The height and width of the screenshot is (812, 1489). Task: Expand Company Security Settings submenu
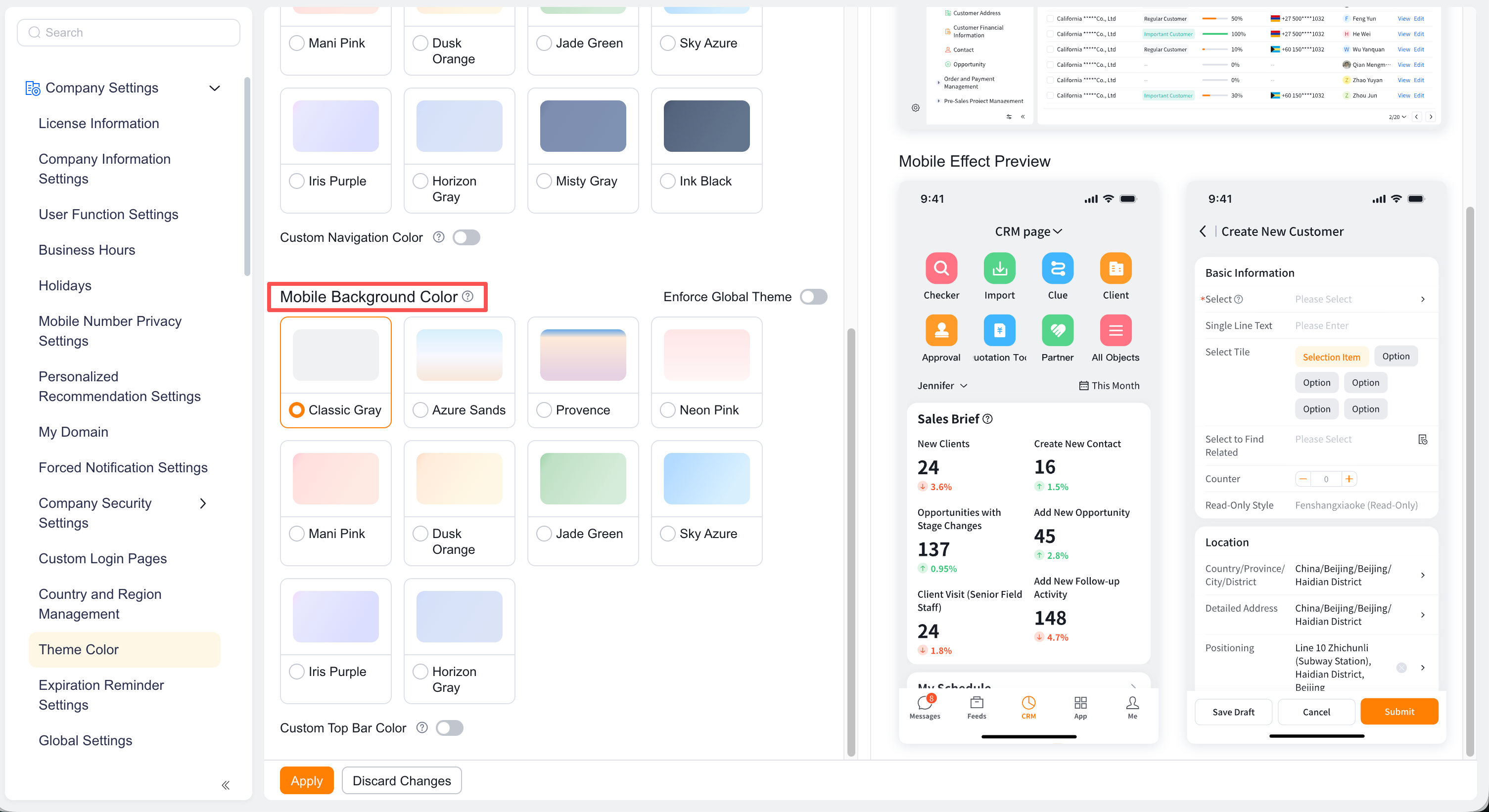[x=203, y=503]
